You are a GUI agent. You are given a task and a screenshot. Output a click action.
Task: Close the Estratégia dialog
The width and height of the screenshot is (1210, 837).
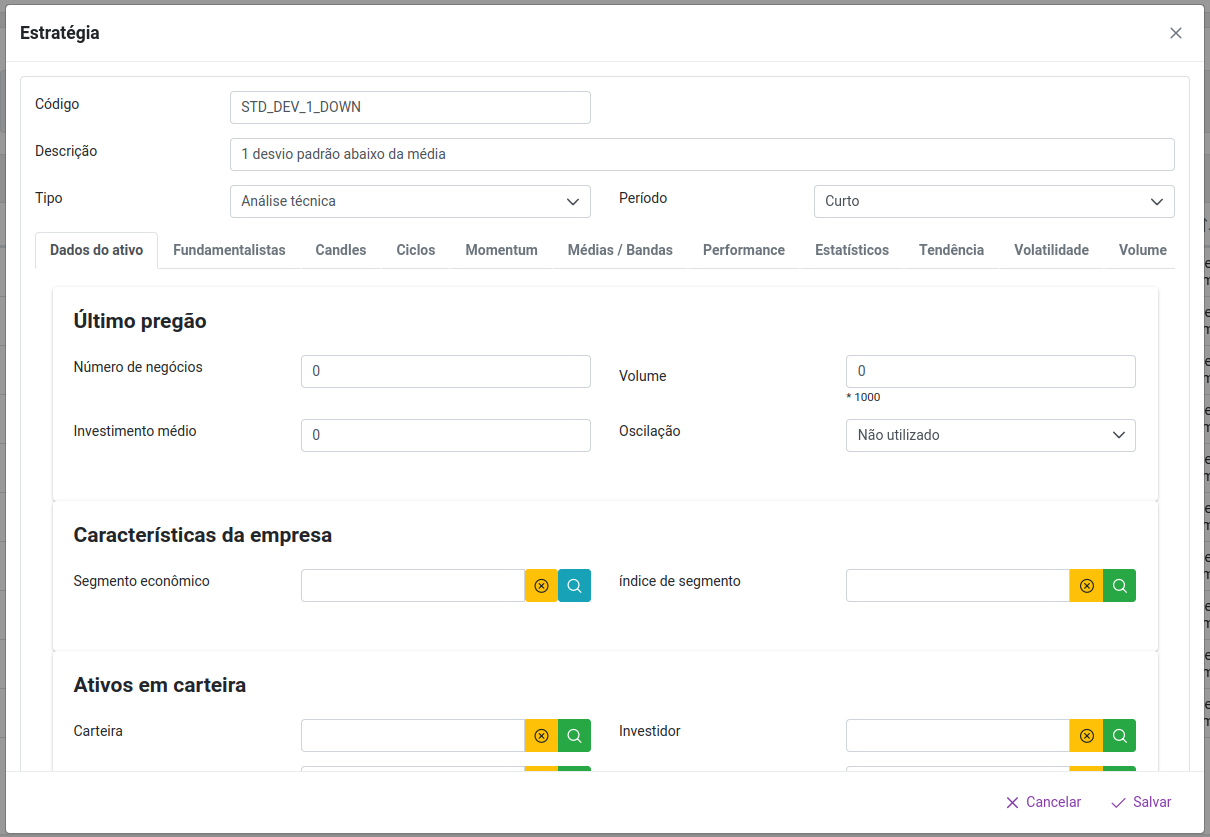[1175, 33]
